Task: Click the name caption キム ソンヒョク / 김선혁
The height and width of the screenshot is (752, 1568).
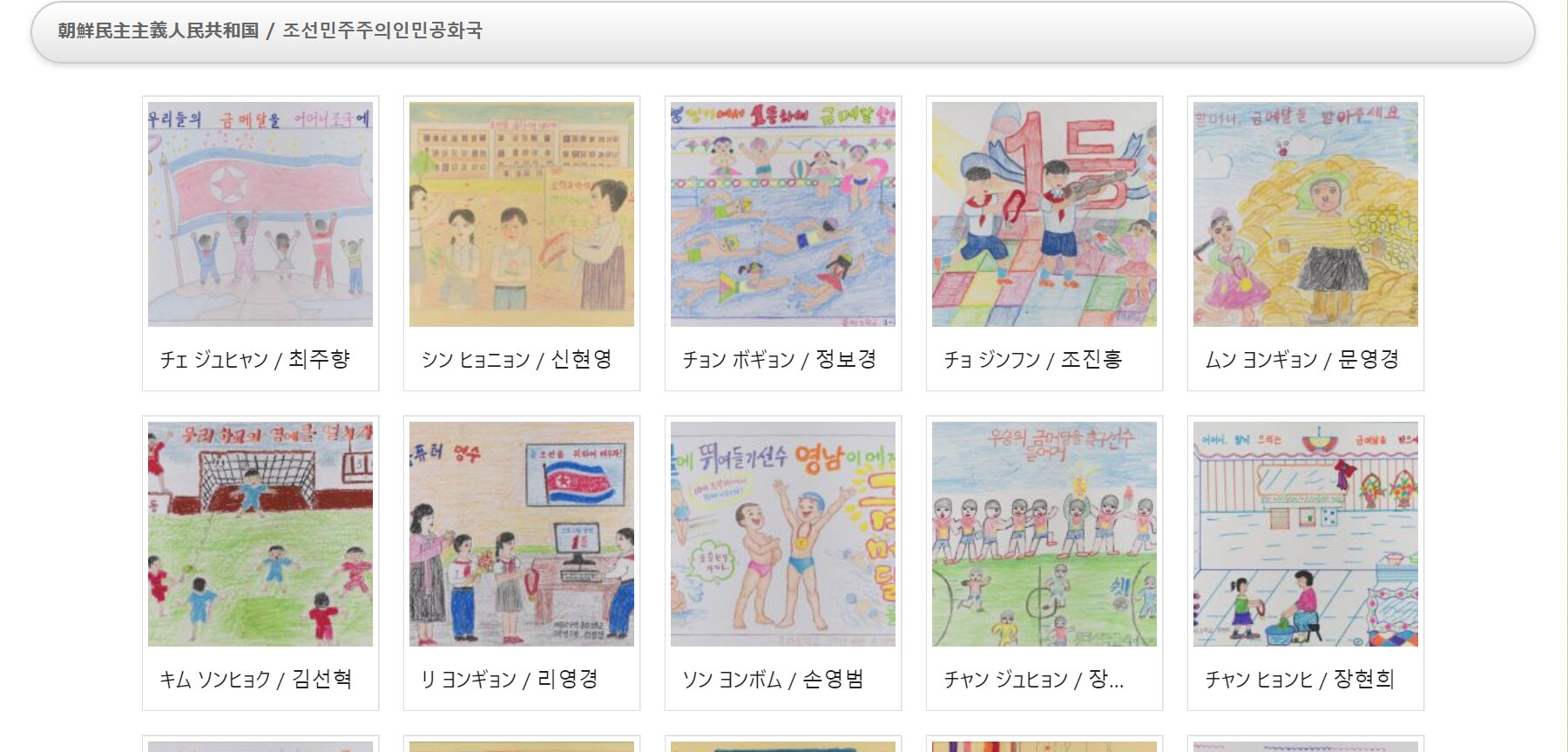Action: tap(256, 679)
